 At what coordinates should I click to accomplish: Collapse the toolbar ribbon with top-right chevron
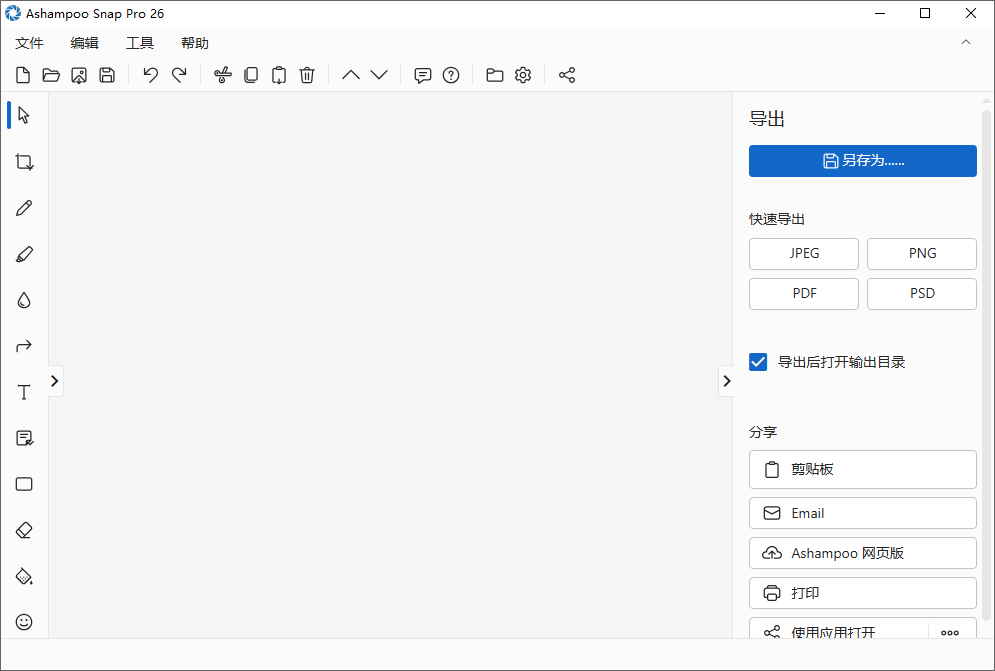point(965,42)
